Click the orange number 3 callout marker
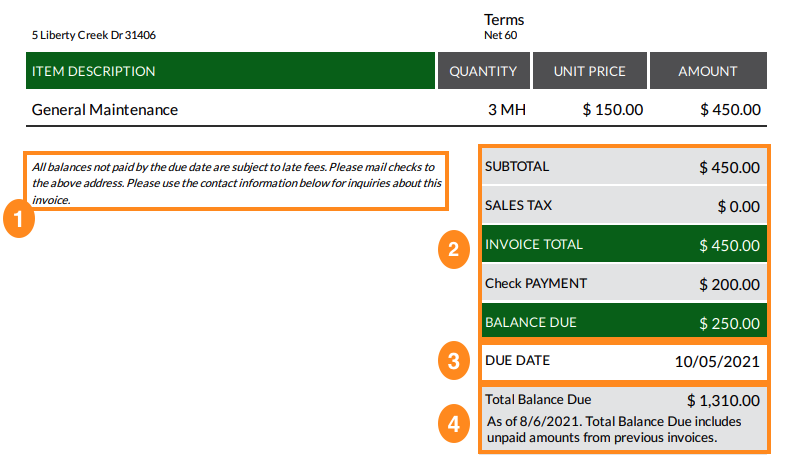The height and width of the screenshot is (470, 790). point(453,360)
